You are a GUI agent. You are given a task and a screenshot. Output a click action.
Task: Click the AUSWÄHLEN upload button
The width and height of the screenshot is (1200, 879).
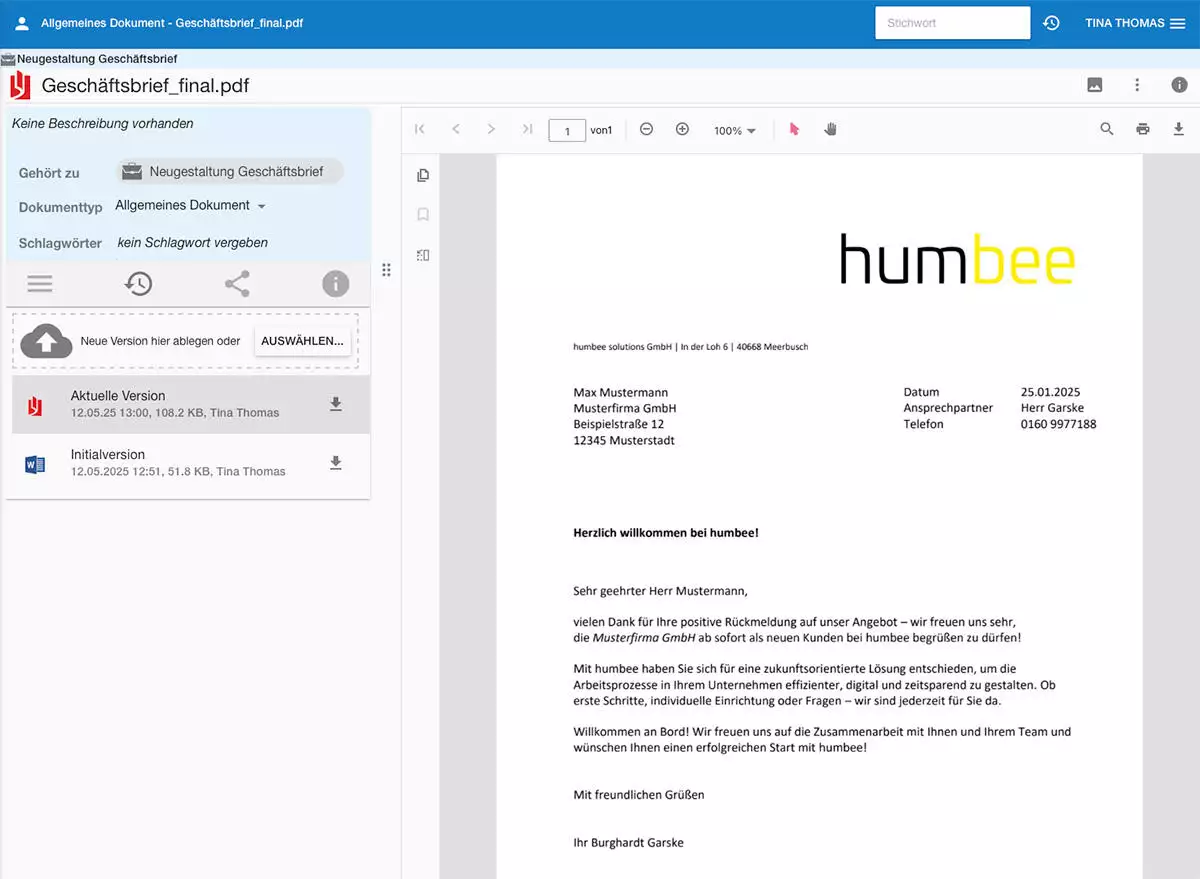click(x=302, y=340)
